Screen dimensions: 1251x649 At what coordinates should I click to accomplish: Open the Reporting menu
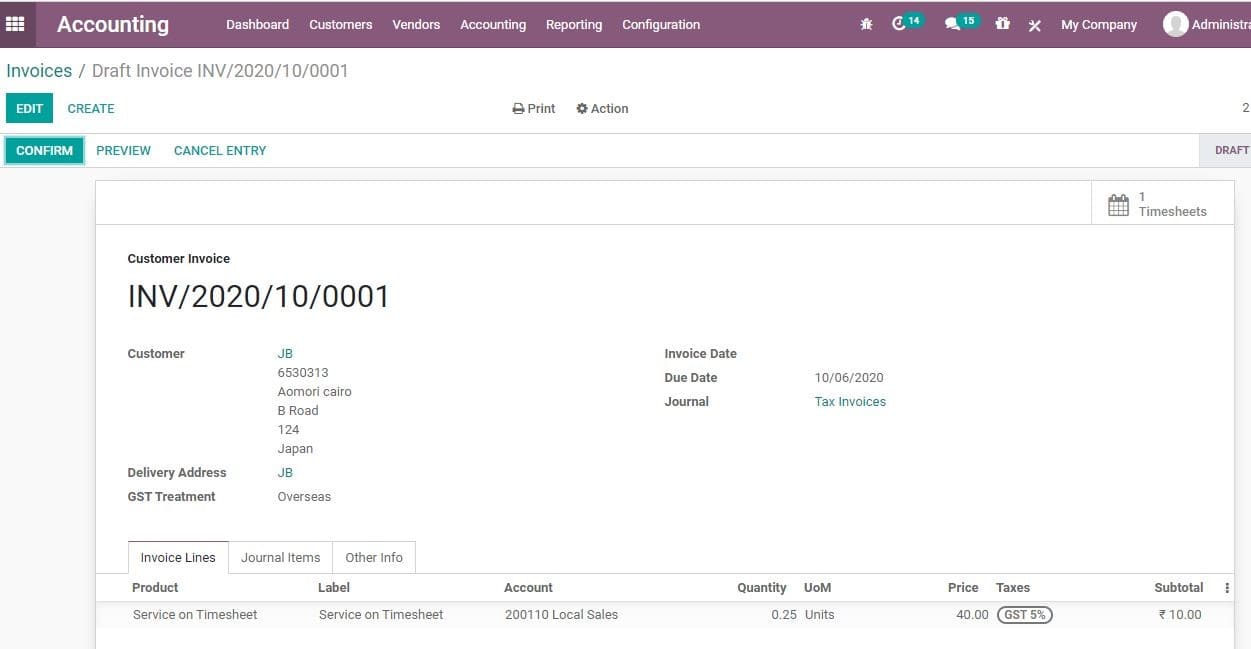pos(573,24)
